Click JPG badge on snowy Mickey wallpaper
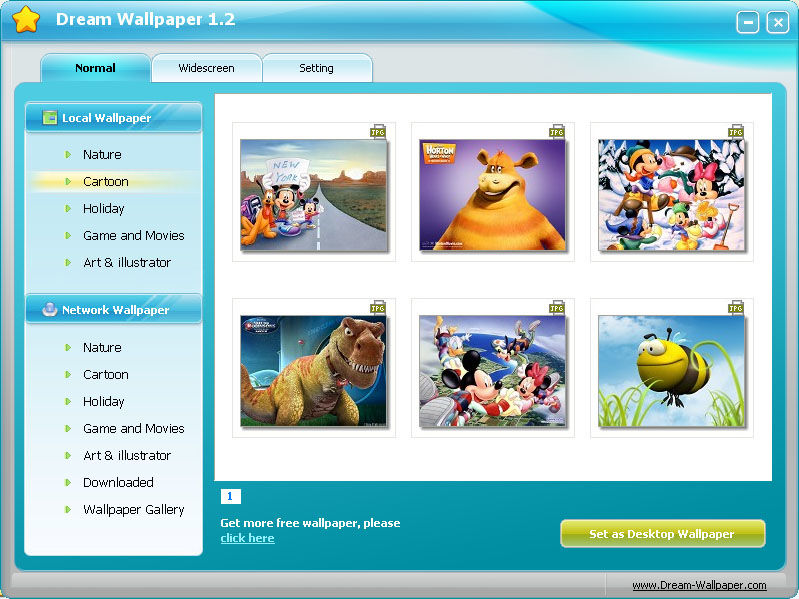The height and width of the screenshot is (599, 799). [736, 132]
